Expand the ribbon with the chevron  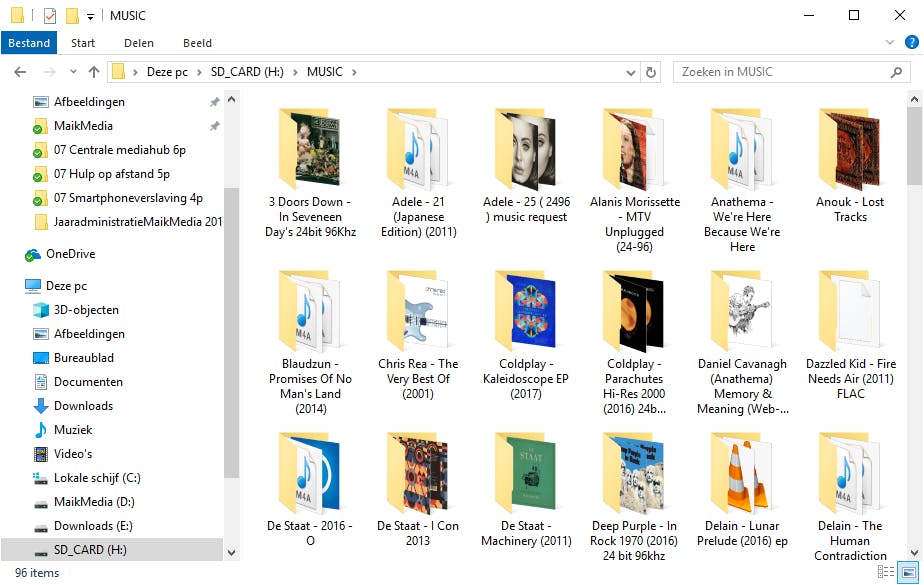[890, 42]
